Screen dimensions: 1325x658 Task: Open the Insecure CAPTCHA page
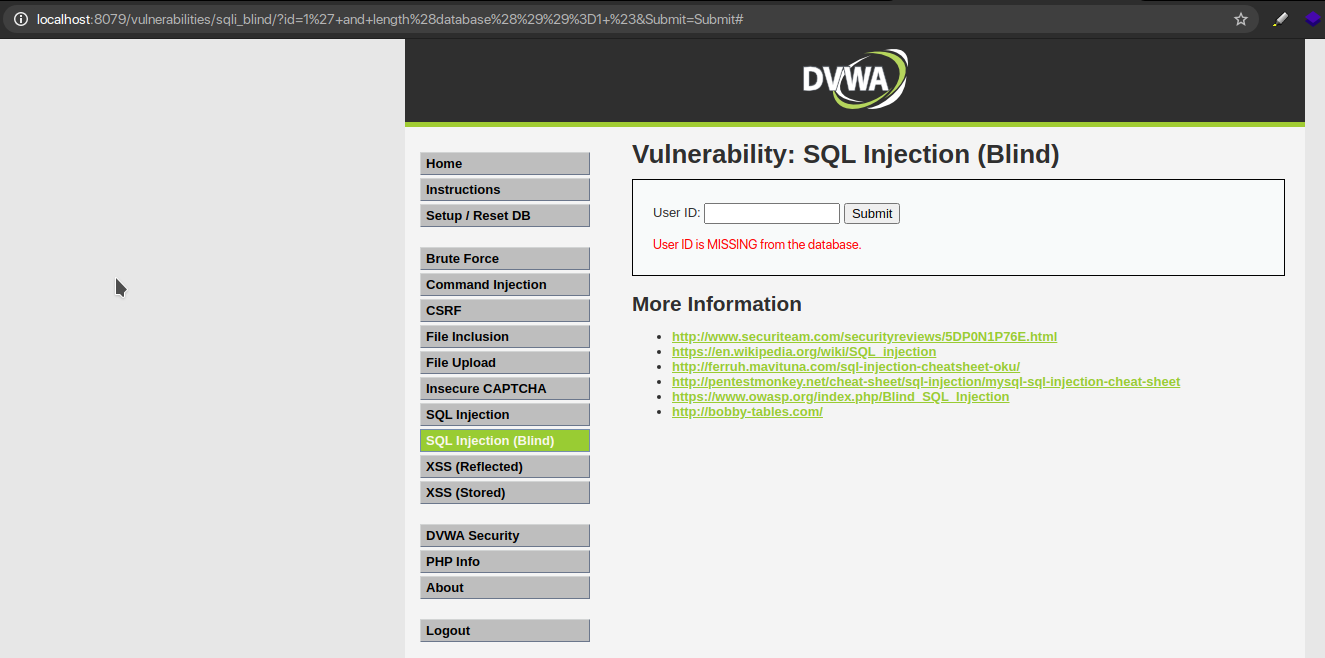(505, 389)
